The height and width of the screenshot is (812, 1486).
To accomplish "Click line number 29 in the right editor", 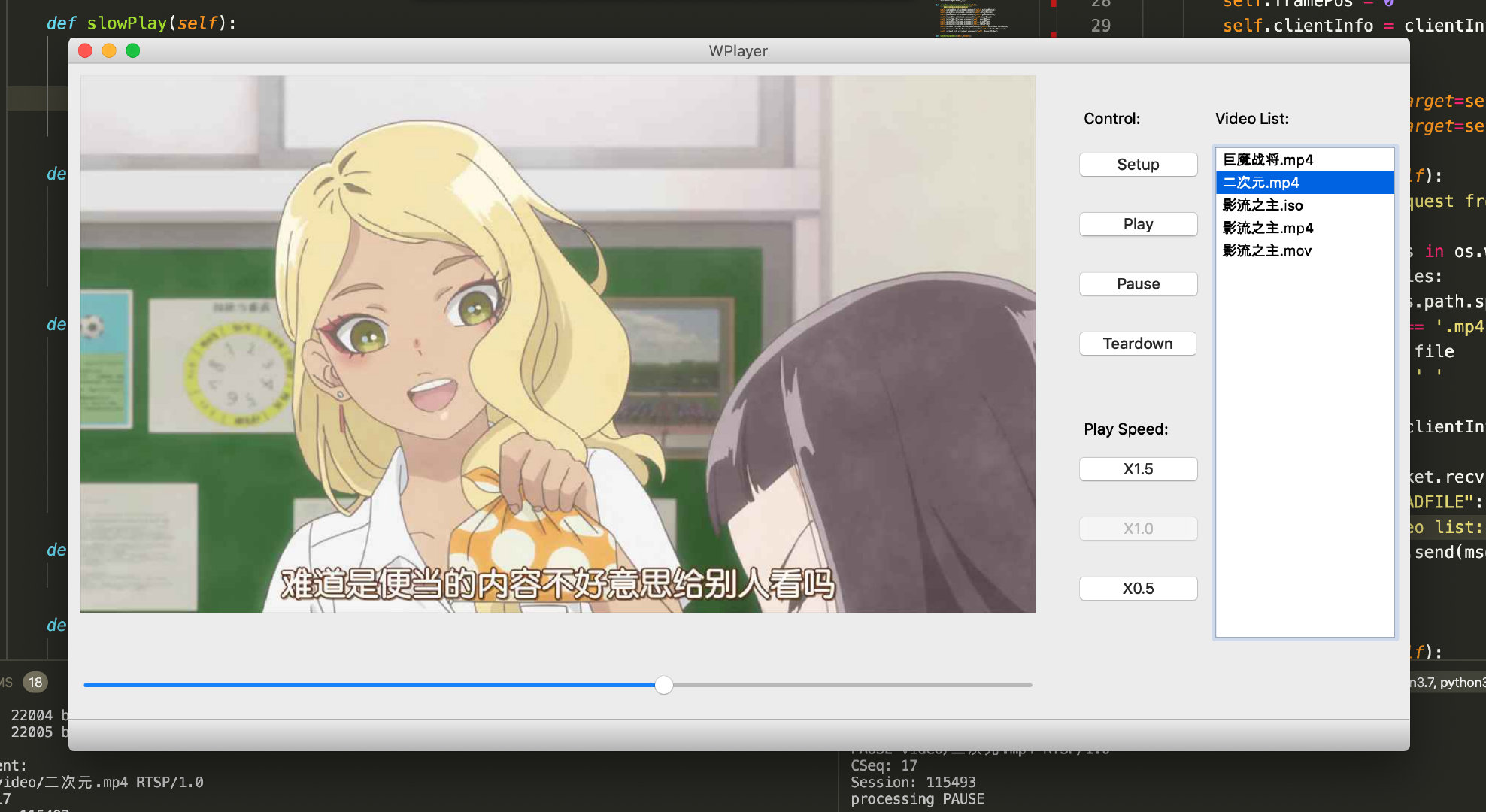I will (1100, 26).
